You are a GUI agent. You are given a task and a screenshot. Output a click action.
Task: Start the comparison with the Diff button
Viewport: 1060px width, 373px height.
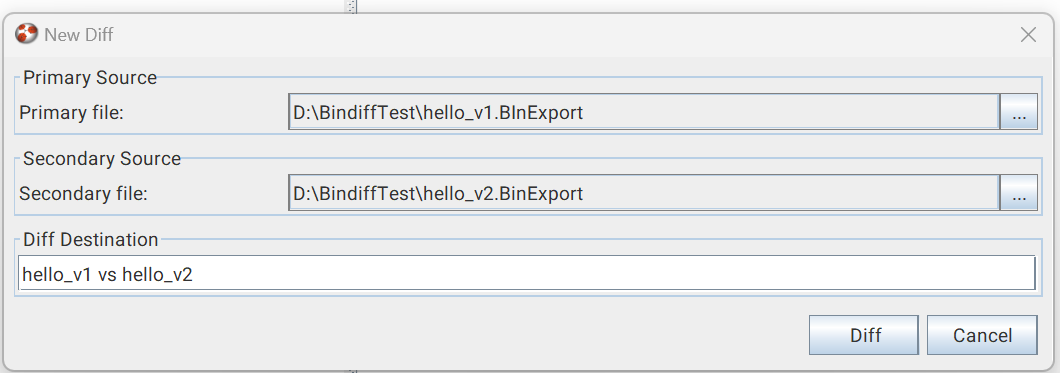click(x=864, y=335)
